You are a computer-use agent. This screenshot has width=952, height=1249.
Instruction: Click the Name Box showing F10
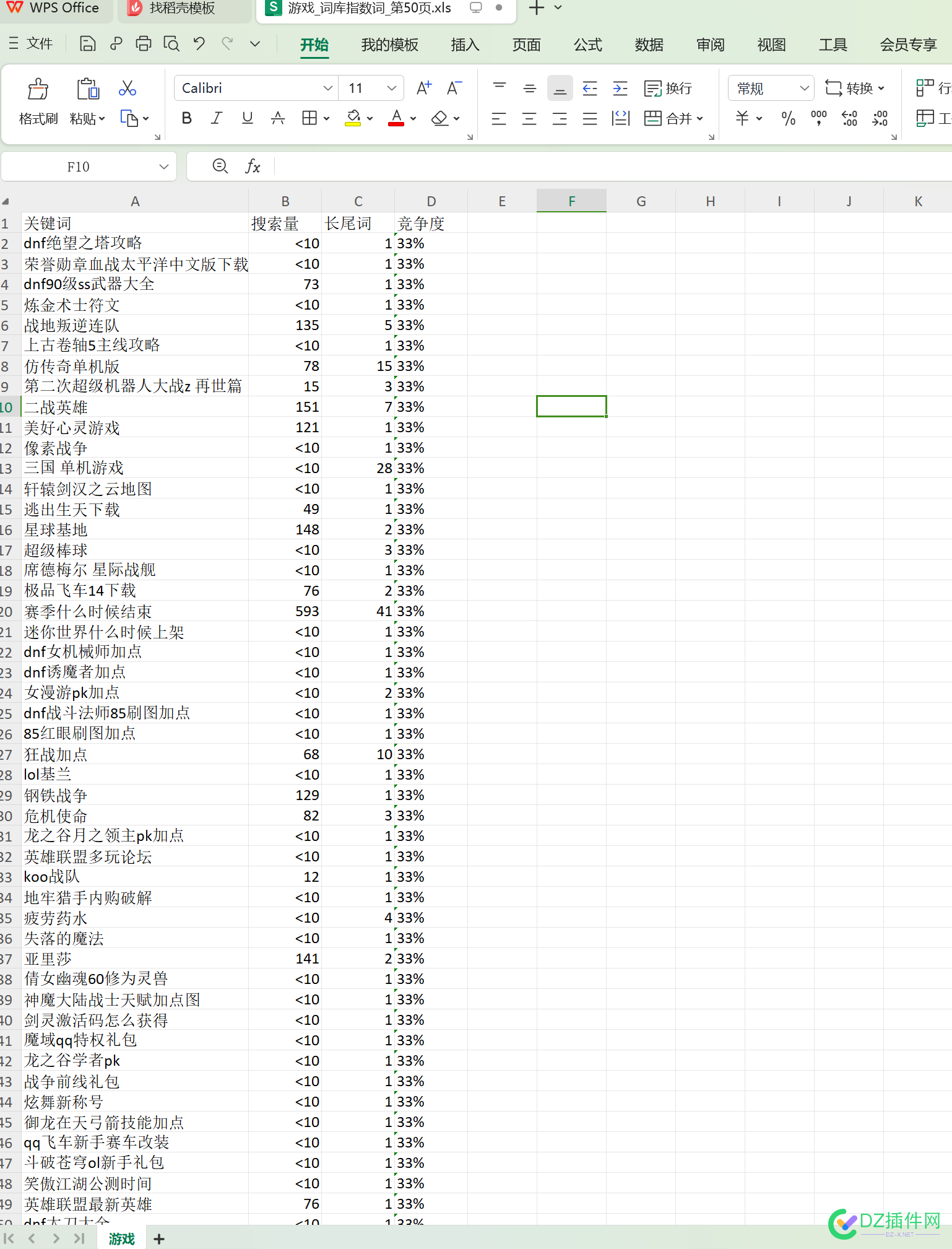tap(78, 167)
